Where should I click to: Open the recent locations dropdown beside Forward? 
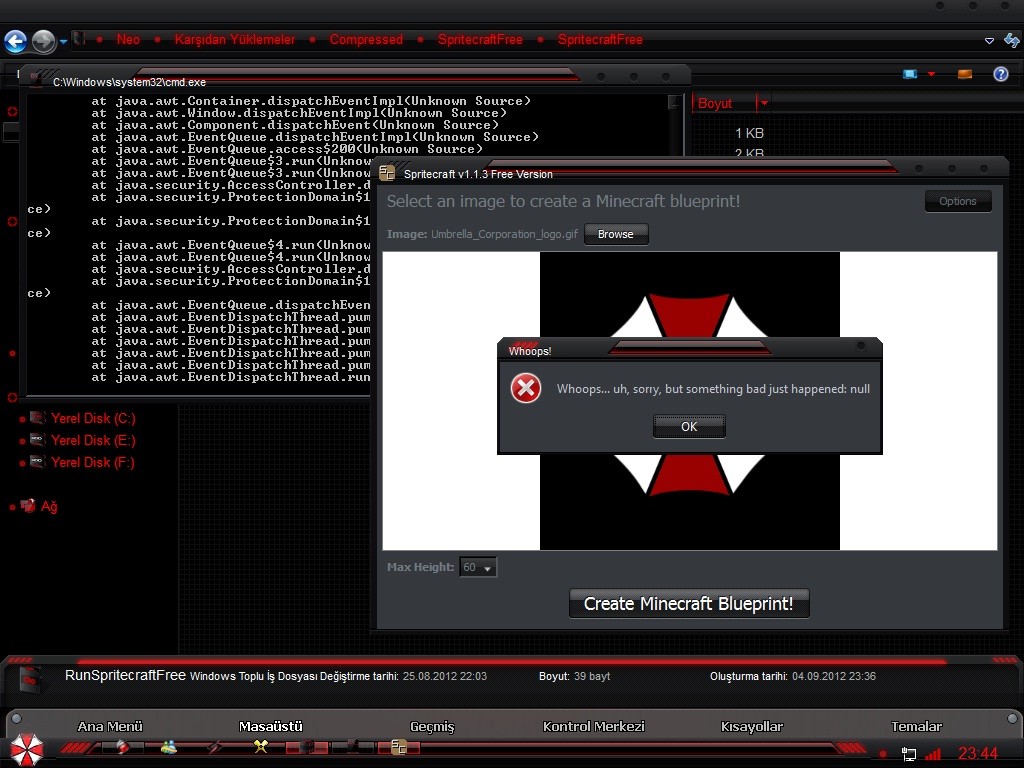[63, 42]
